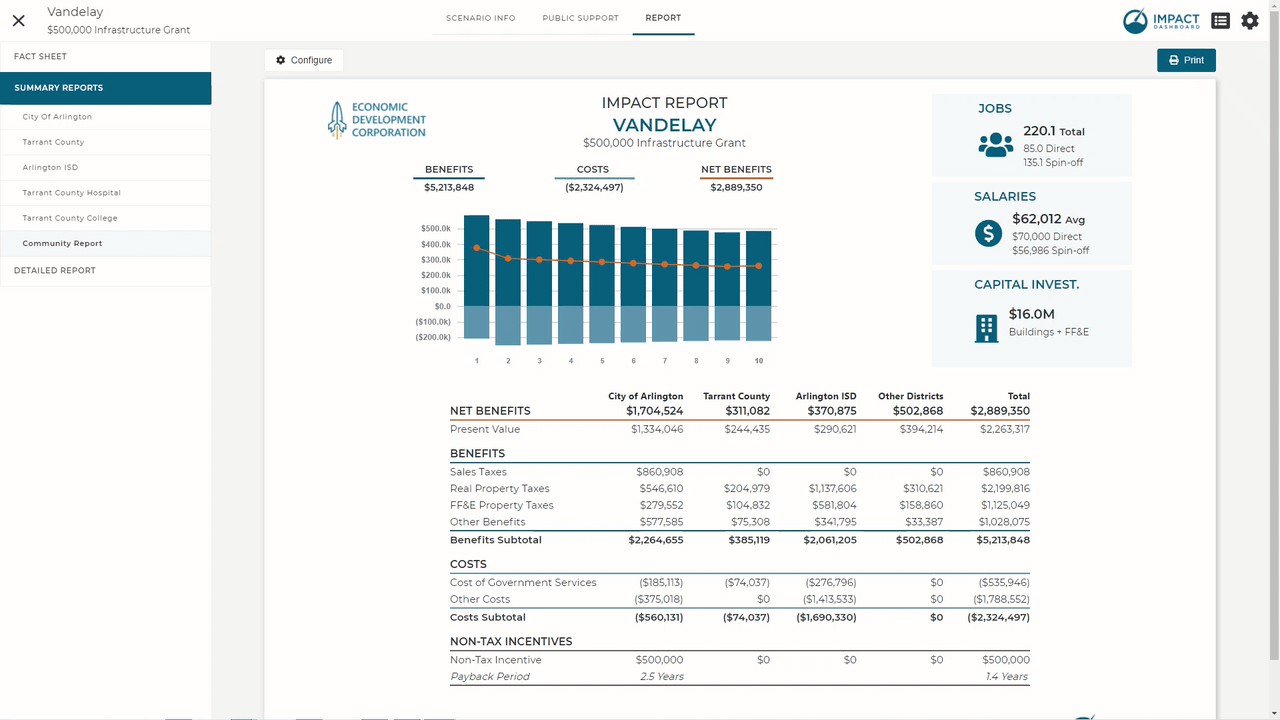1280x720 pixels.
Task: Expand the Detailed Report section
Action: click(105, 271)
